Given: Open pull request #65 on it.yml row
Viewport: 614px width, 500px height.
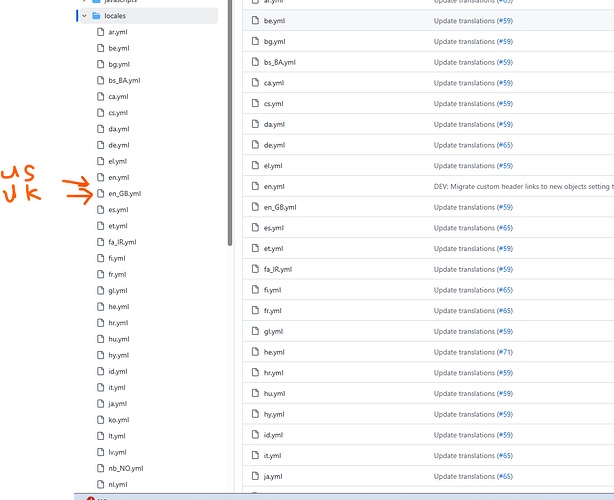Looking at the screenshot, I should coord(505,456).
